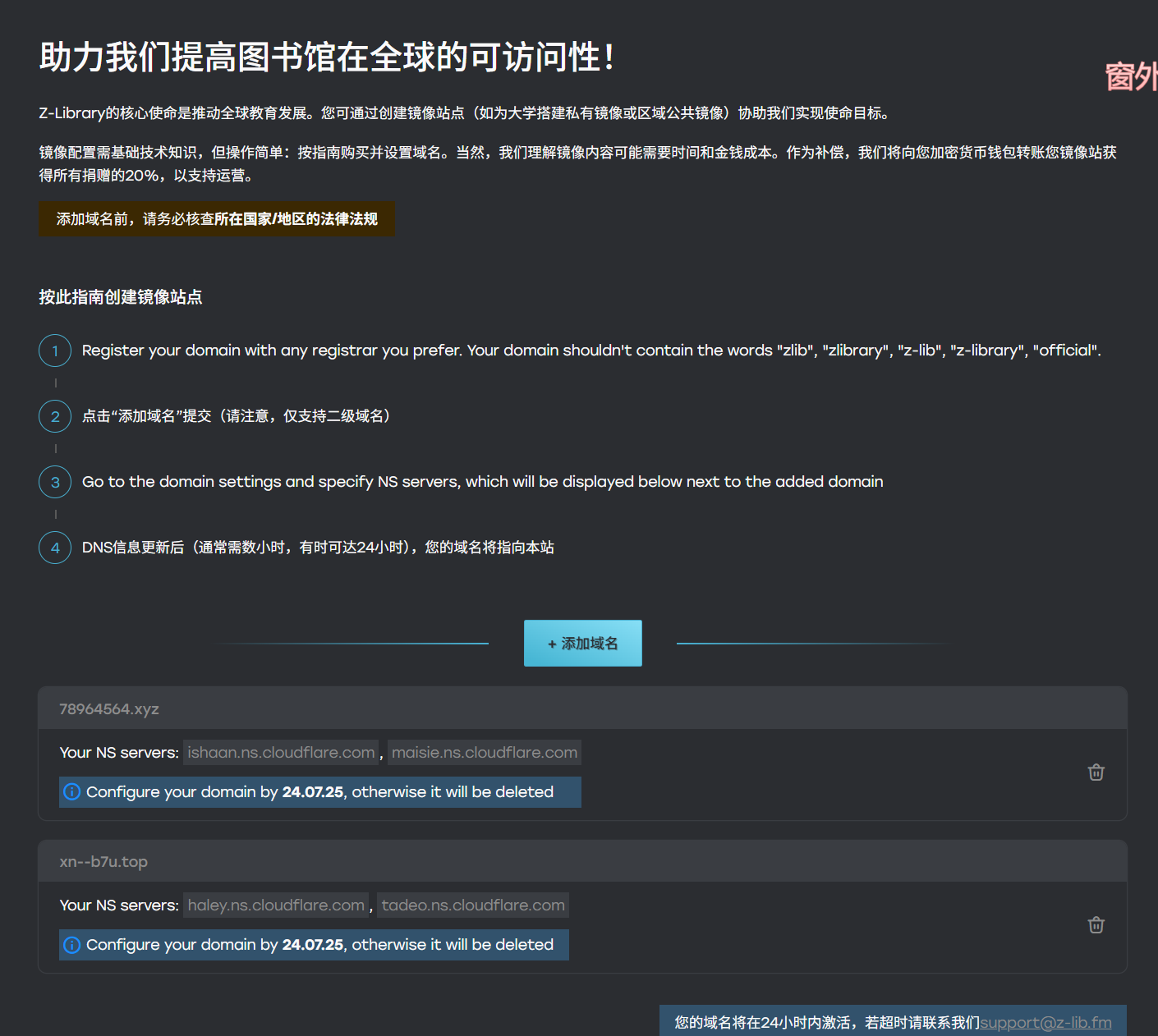Click 'Your NS servers:' label under xn--b7u.top
This screenshot has height=1036, width=1158.
pyautogui.click(x=119, y=905)
